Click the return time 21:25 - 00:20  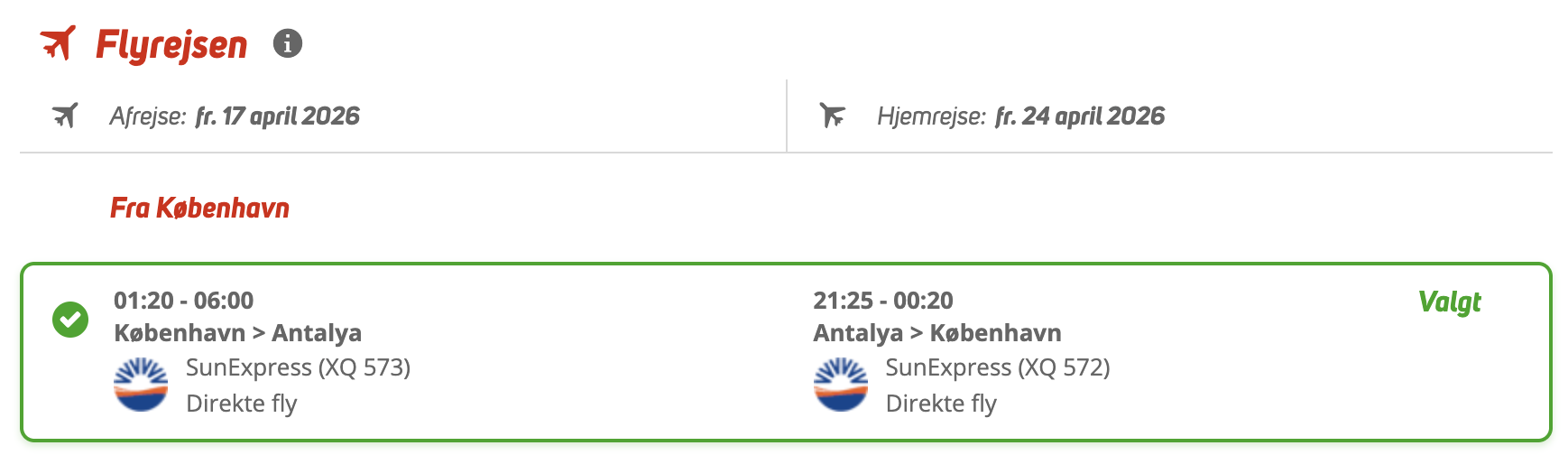(x=882, y=301)
